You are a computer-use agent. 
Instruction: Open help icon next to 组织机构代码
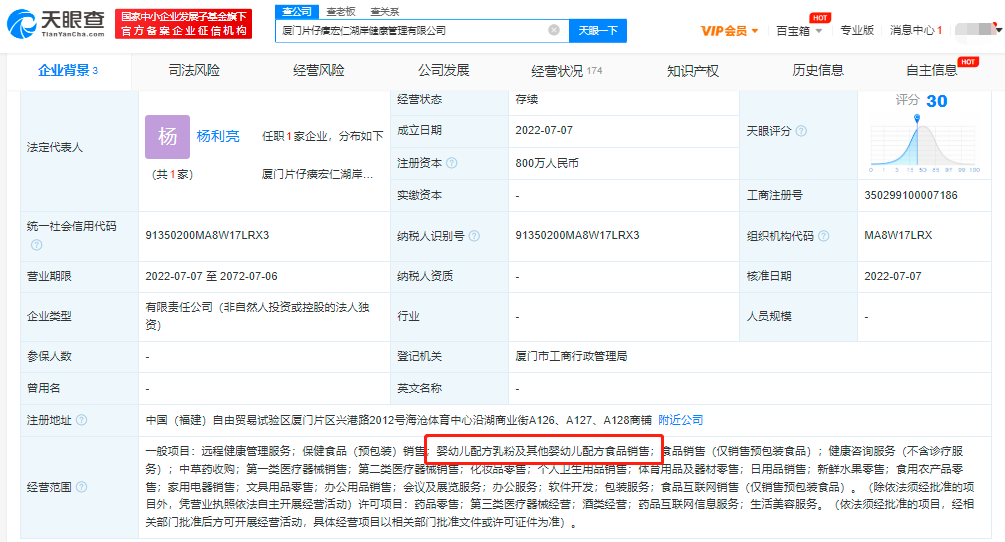[x=824, y=236]
